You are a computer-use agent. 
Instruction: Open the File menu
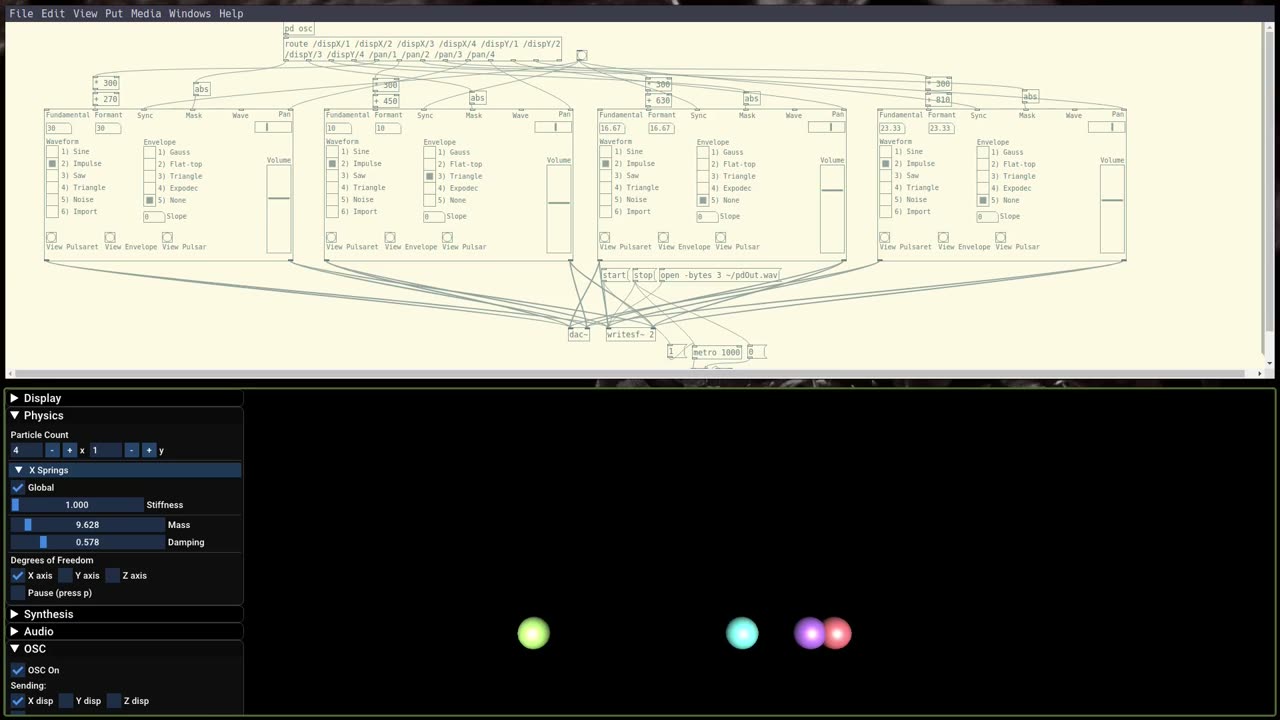point(21,13)
